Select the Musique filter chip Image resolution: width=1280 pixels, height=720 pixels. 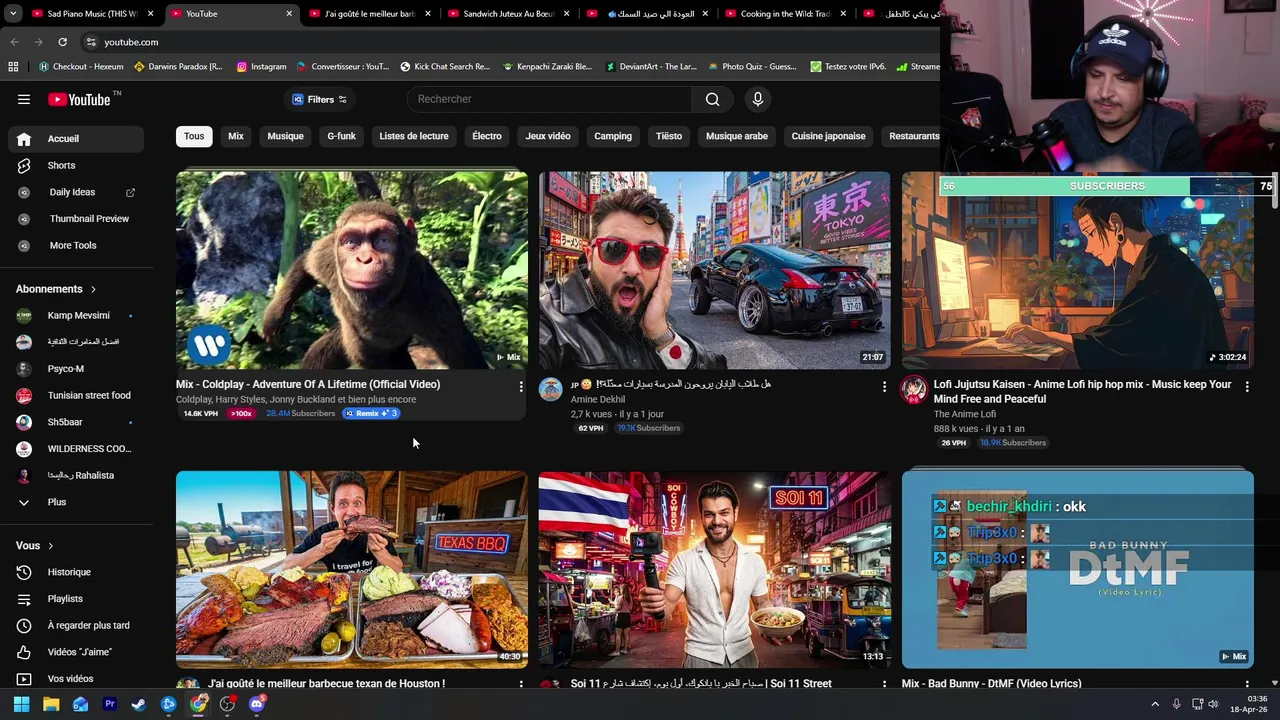click(285, 136)
